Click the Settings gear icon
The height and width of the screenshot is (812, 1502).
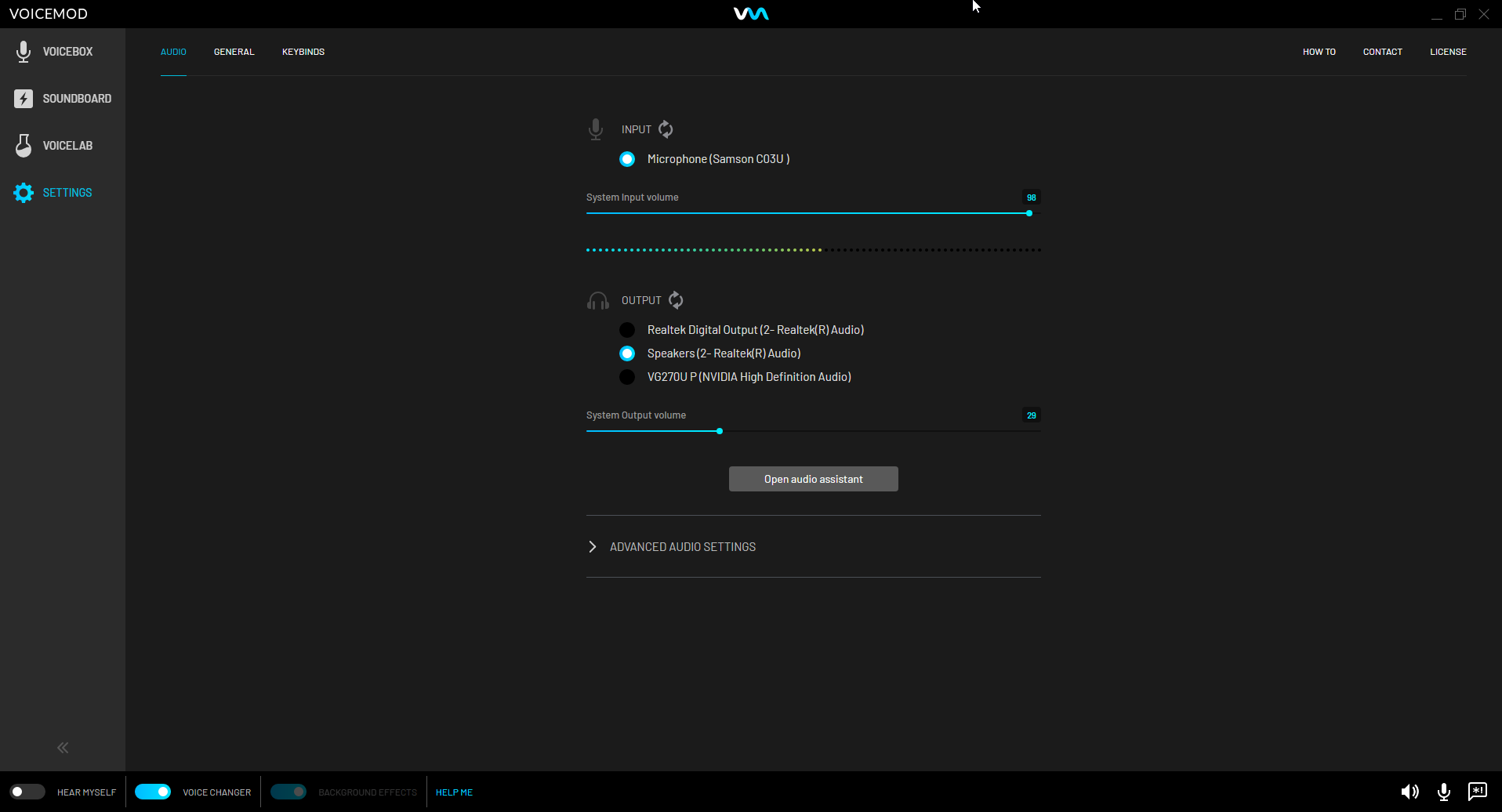24,193
